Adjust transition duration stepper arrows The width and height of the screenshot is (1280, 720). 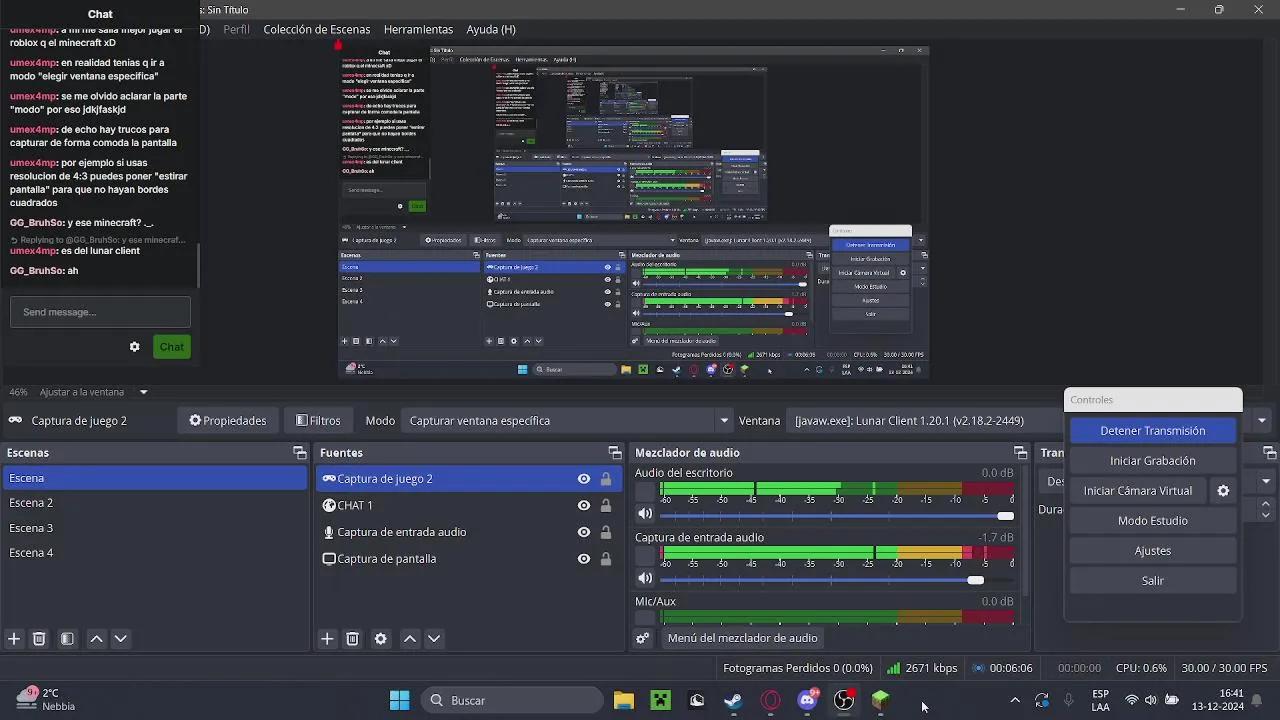pyautogui.click(x=1266, y=510)
